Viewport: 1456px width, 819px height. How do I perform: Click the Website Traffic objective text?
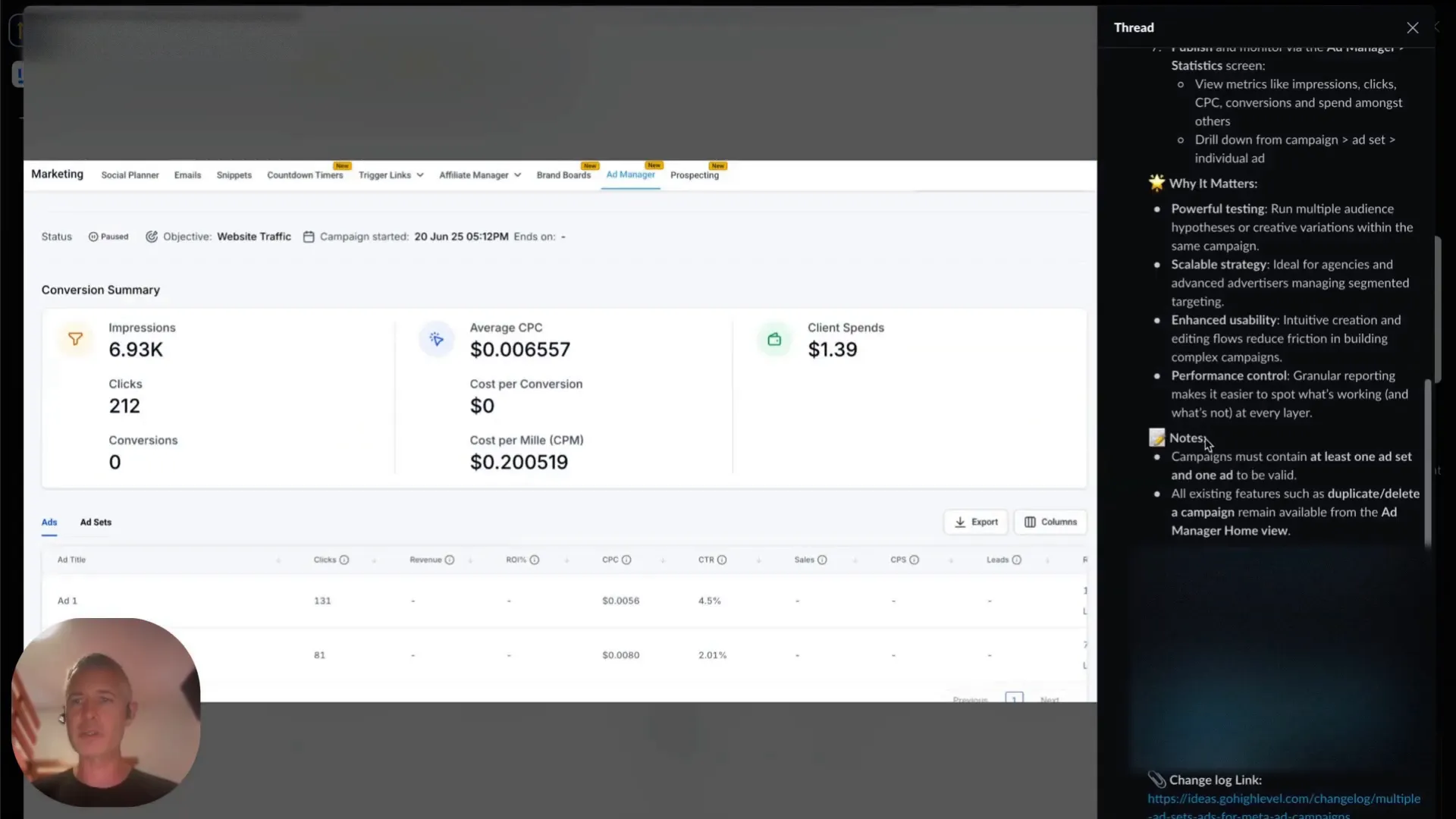254,237
